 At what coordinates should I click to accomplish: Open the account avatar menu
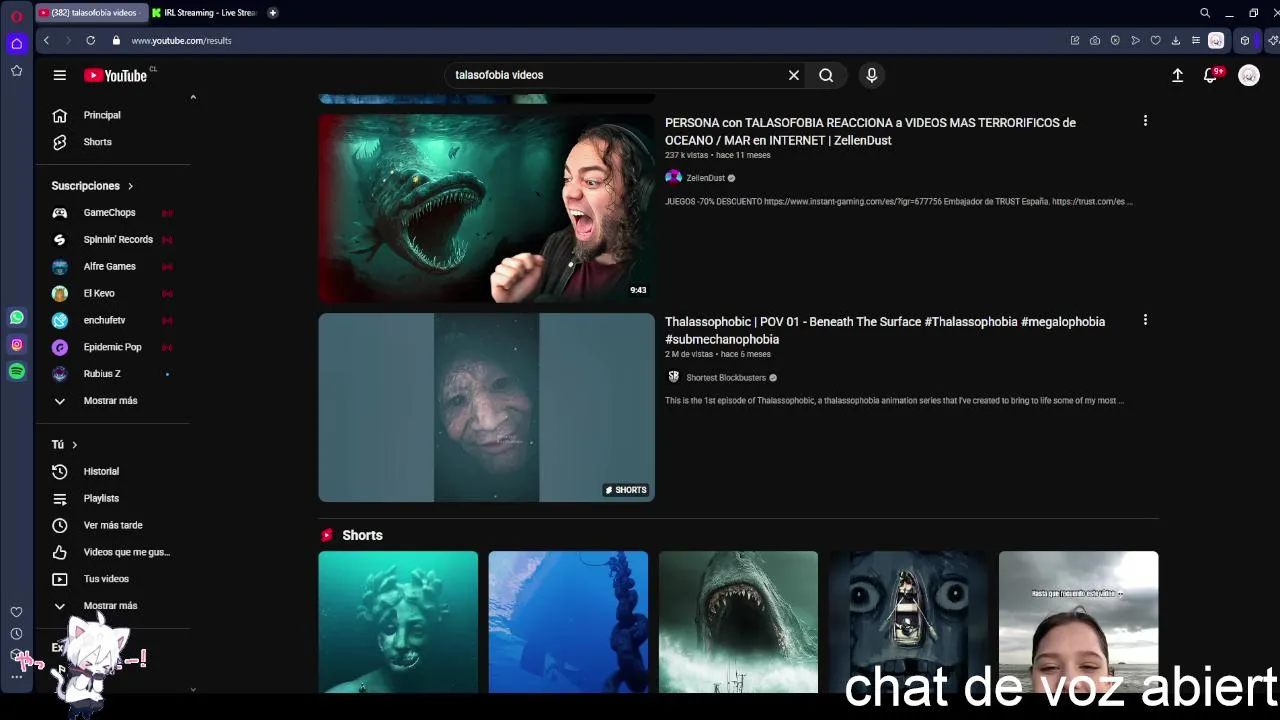point(1249,75)
